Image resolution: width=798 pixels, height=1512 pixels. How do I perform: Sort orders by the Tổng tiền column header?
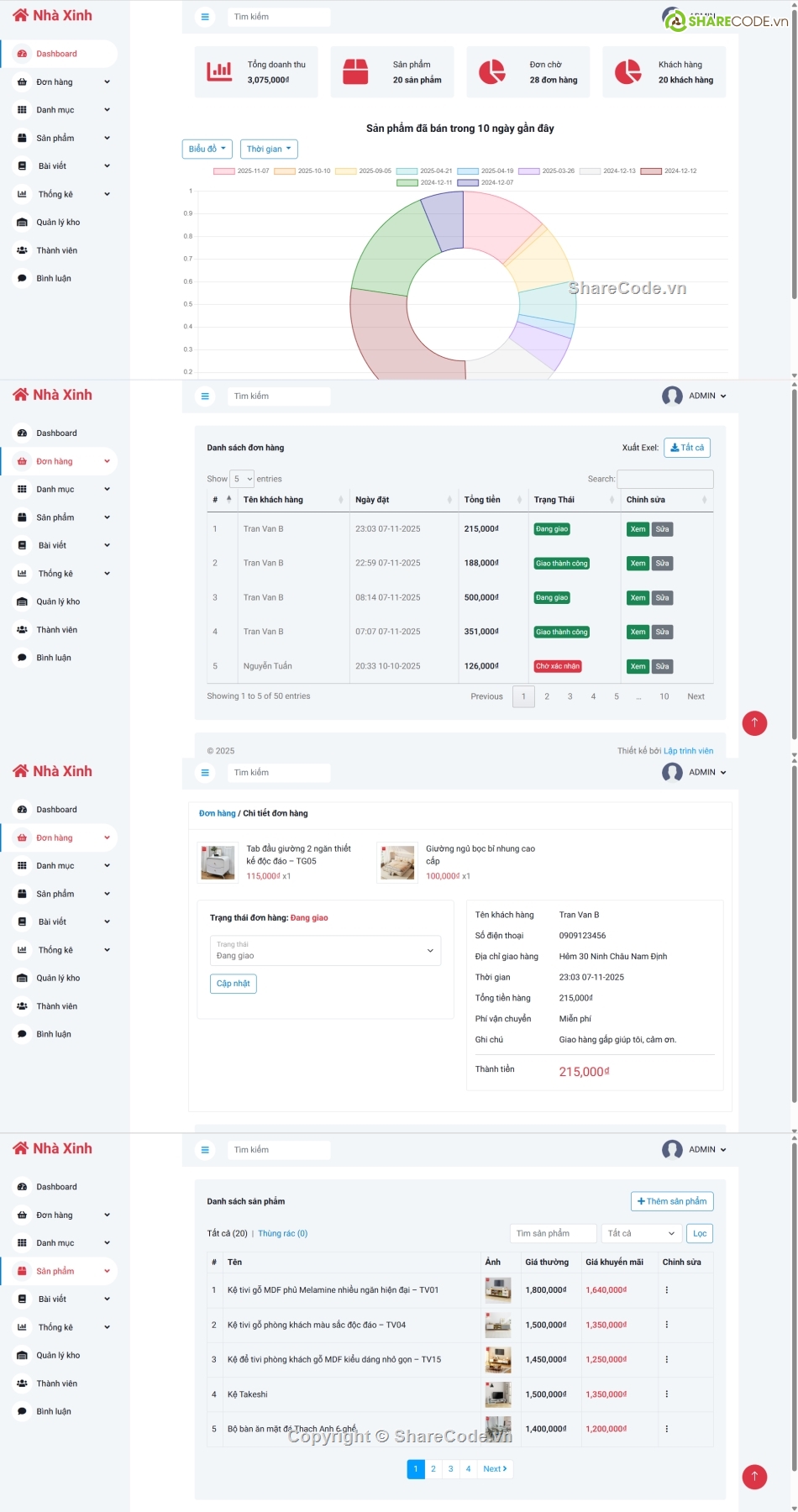pyautogui.click(x=493, y=501)
